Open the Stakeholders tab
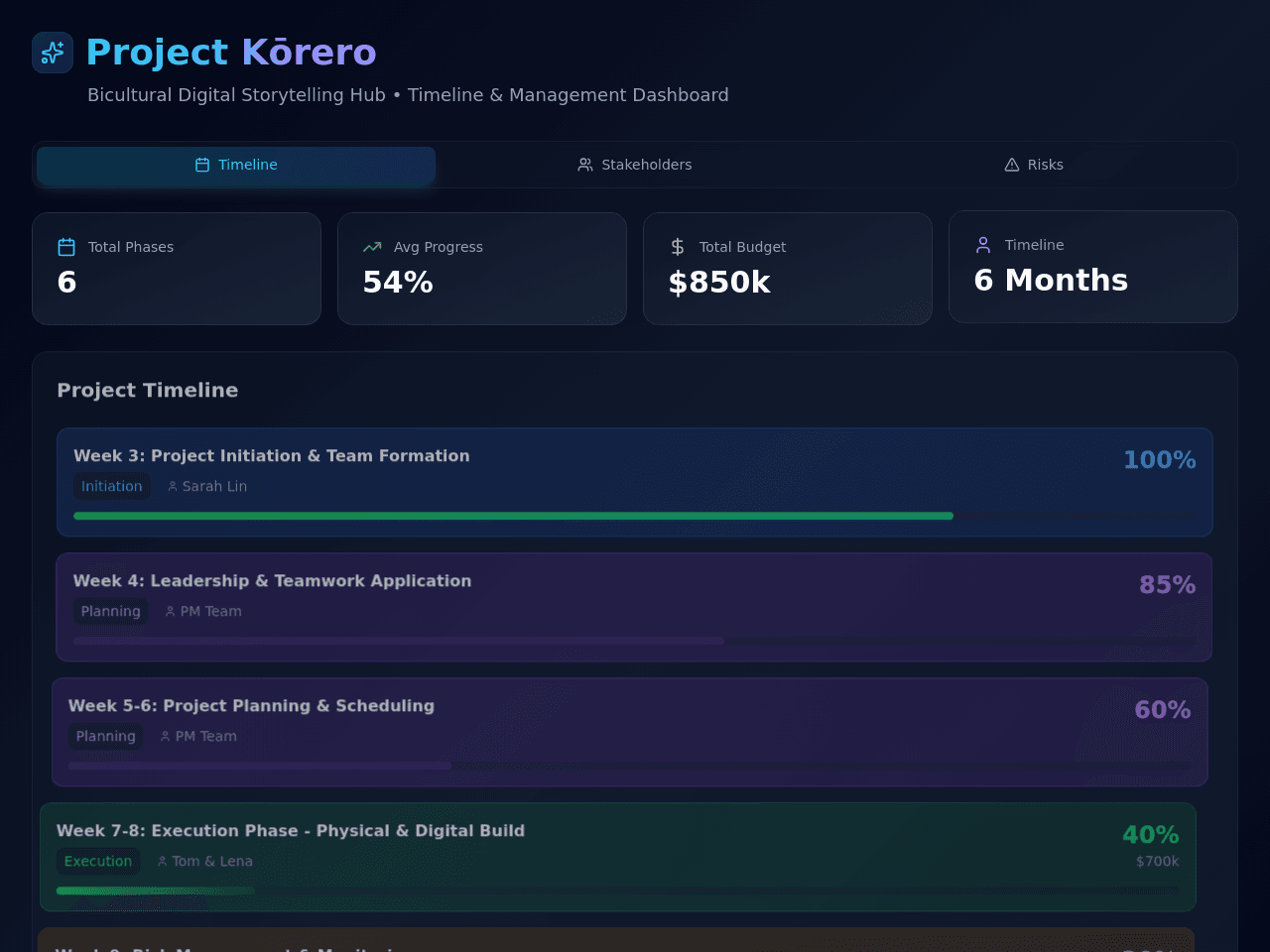The image size is (1270, 952). click(x=635, y=165)
